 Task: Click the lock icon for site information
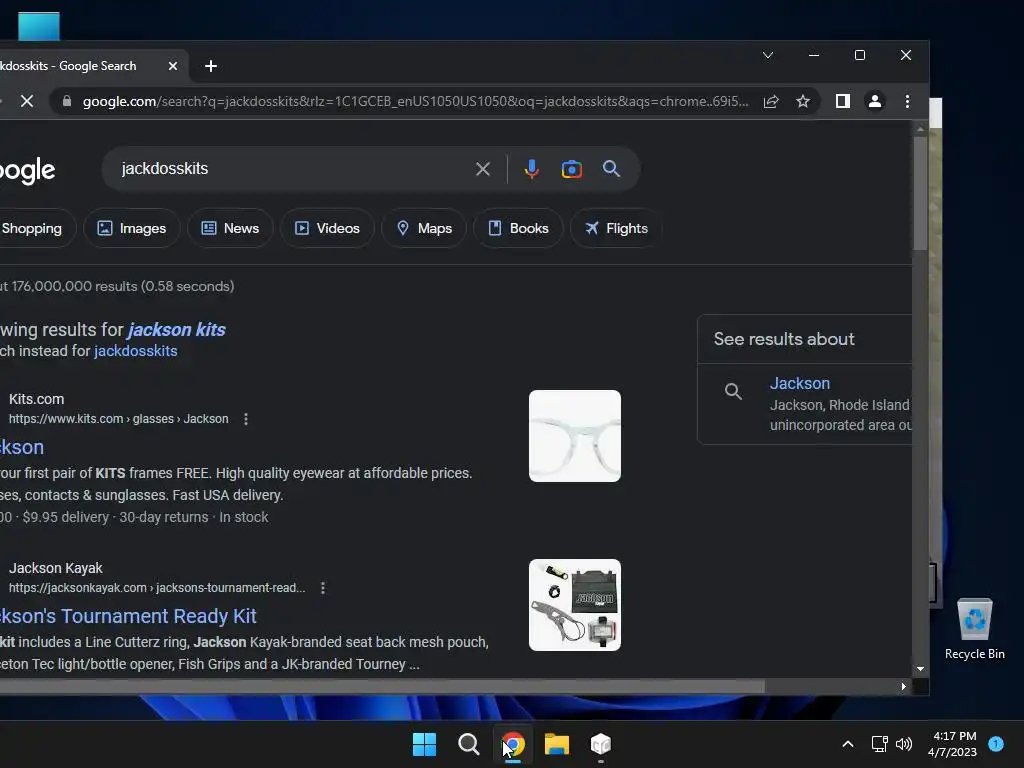[67, 101]
